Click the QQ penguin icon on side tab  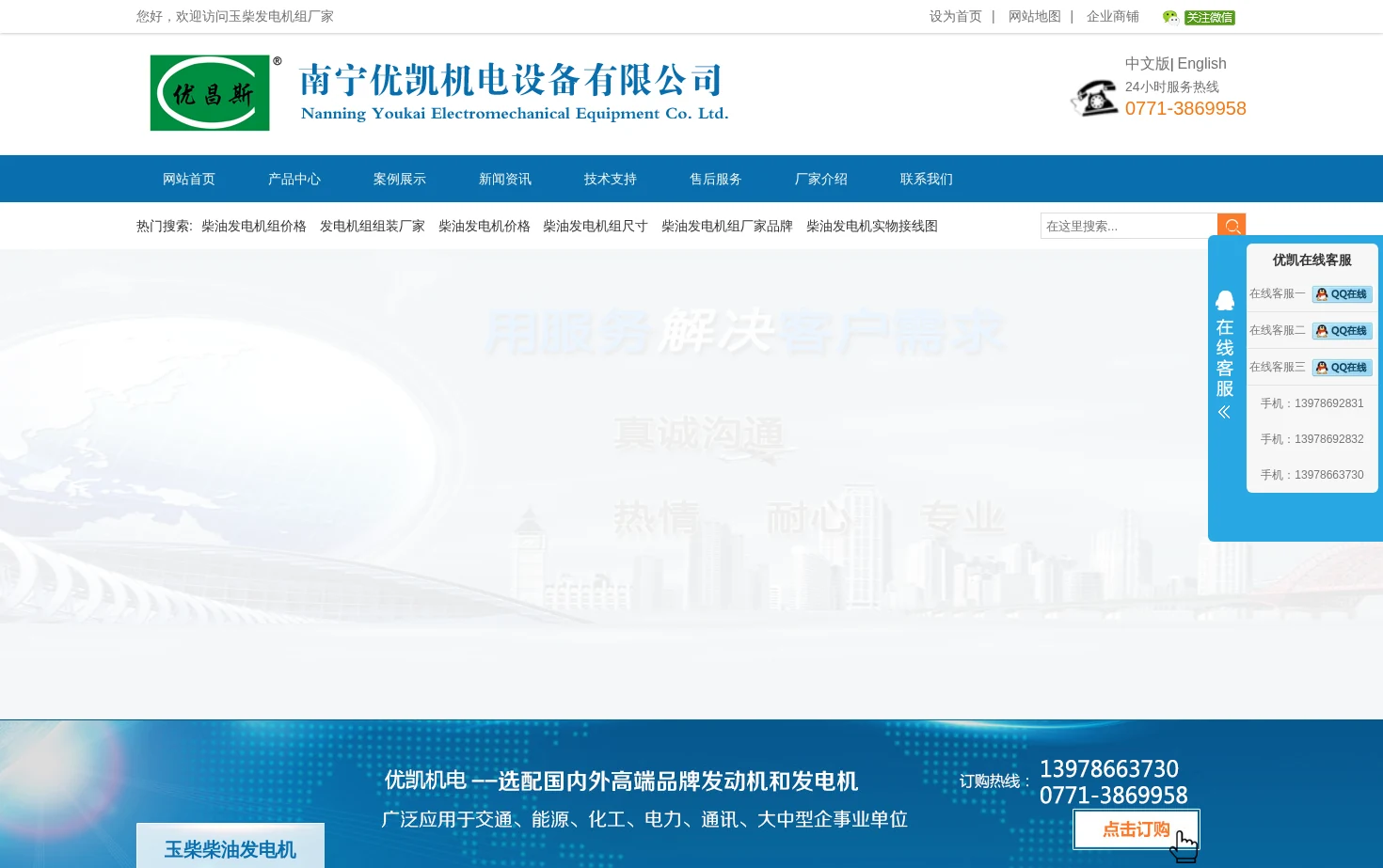pyautogui.click(x=1225, y=301)
